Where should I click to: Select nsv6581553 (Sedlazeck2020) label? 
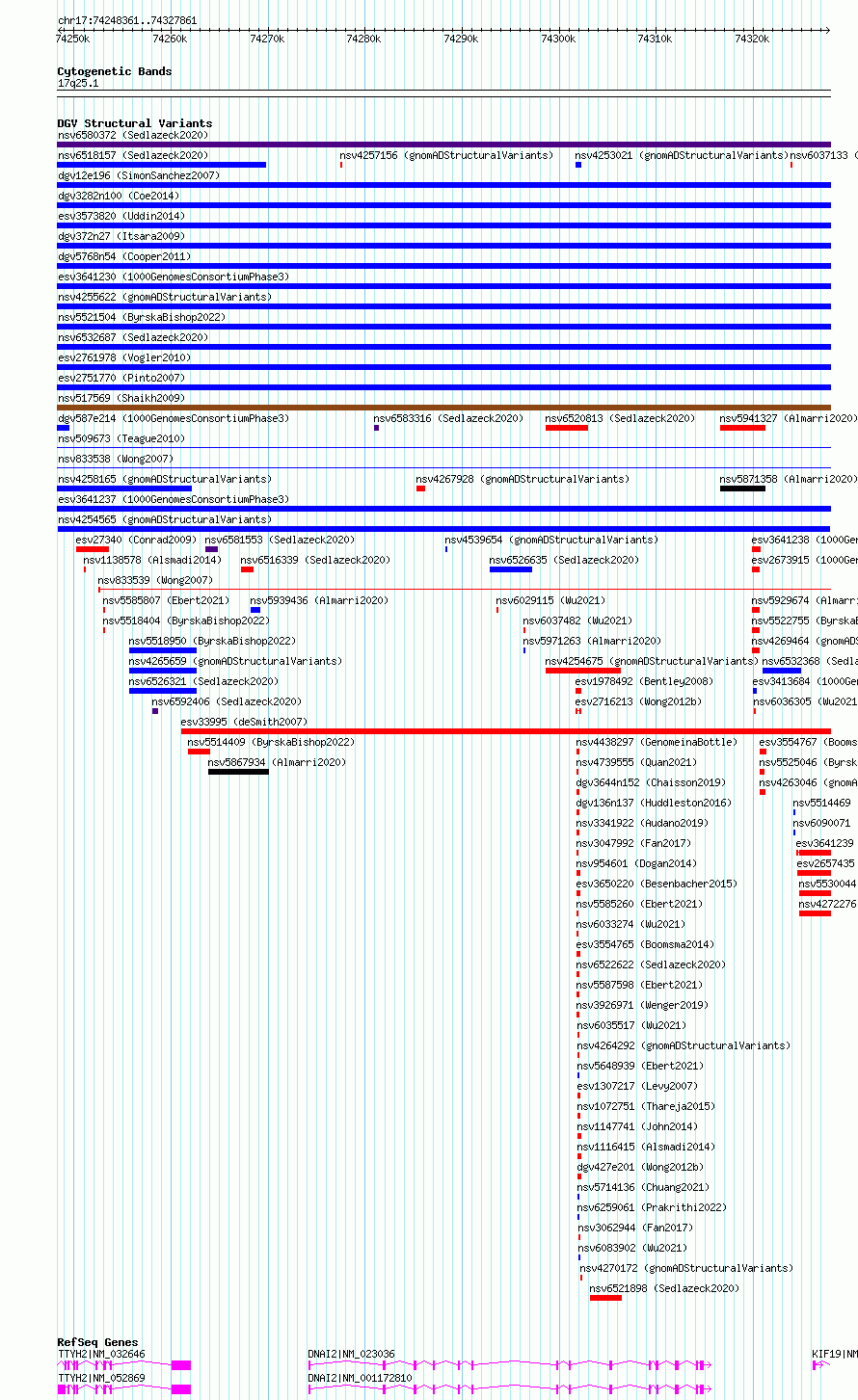[280, 541]
